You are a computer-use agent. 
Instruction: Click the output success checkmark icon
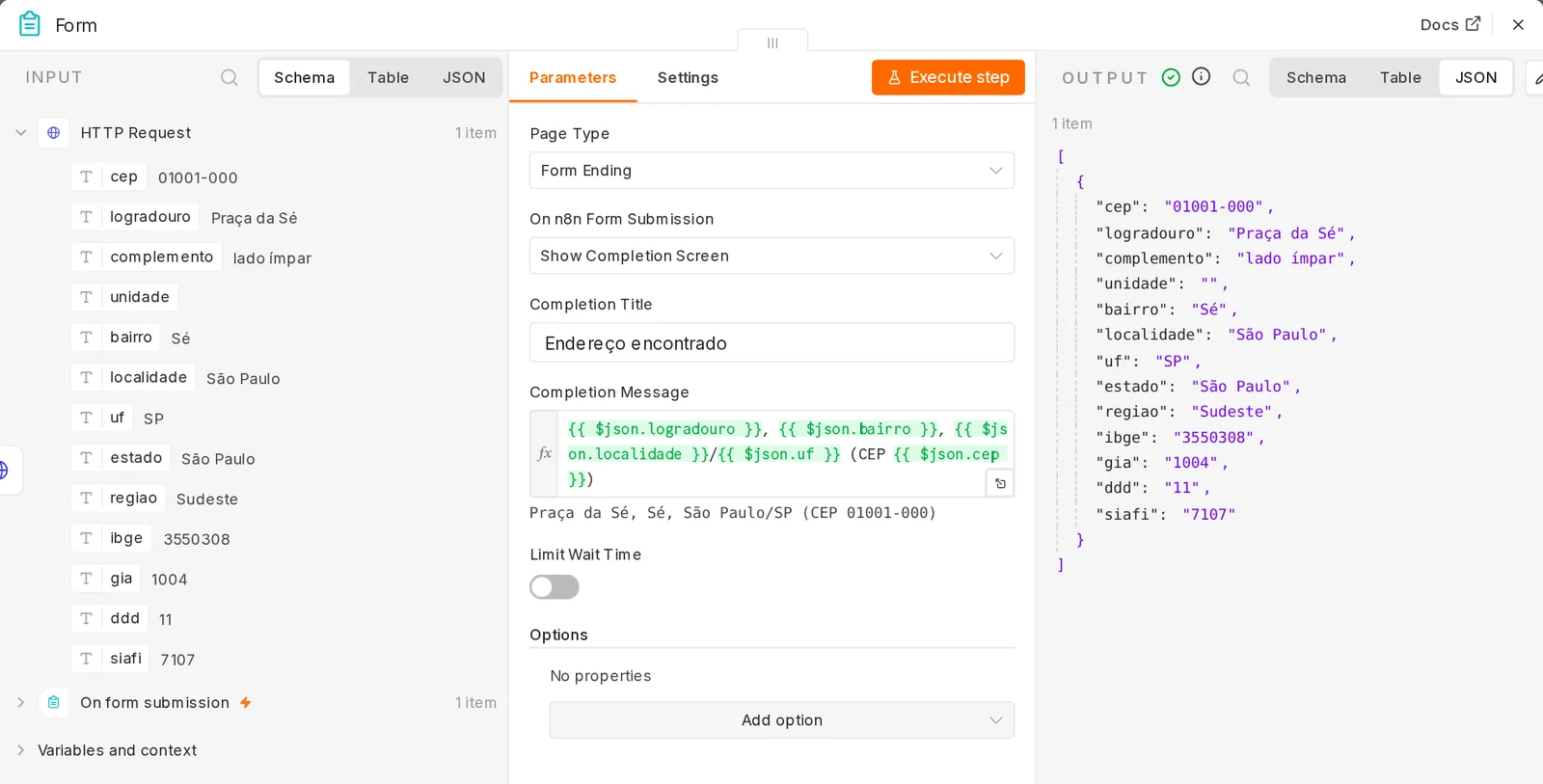[1171, 77]
